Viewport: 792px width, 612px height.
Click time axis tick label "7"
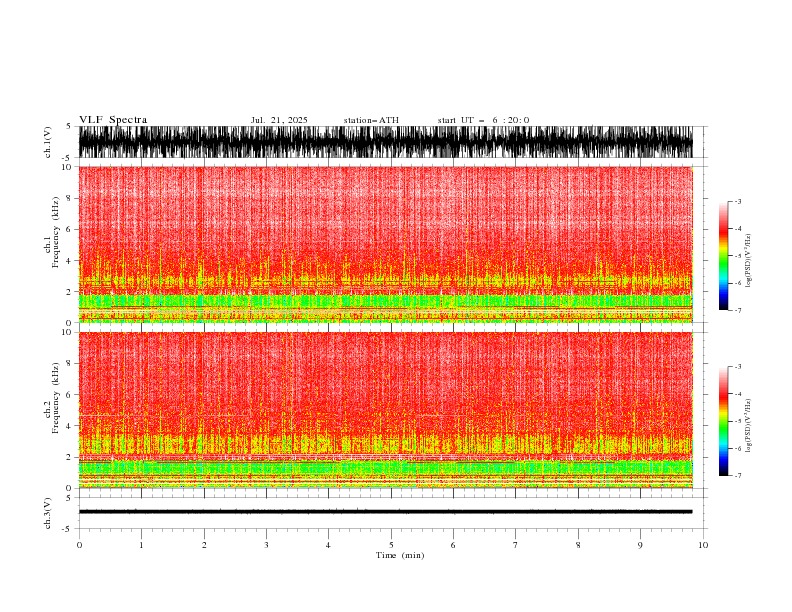tap(516, 545)
